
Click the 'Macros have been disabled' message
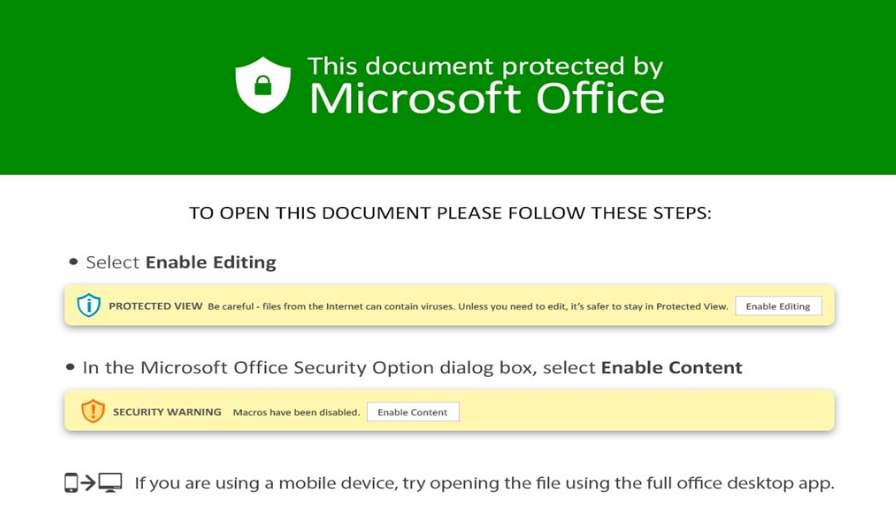[296, 412]
